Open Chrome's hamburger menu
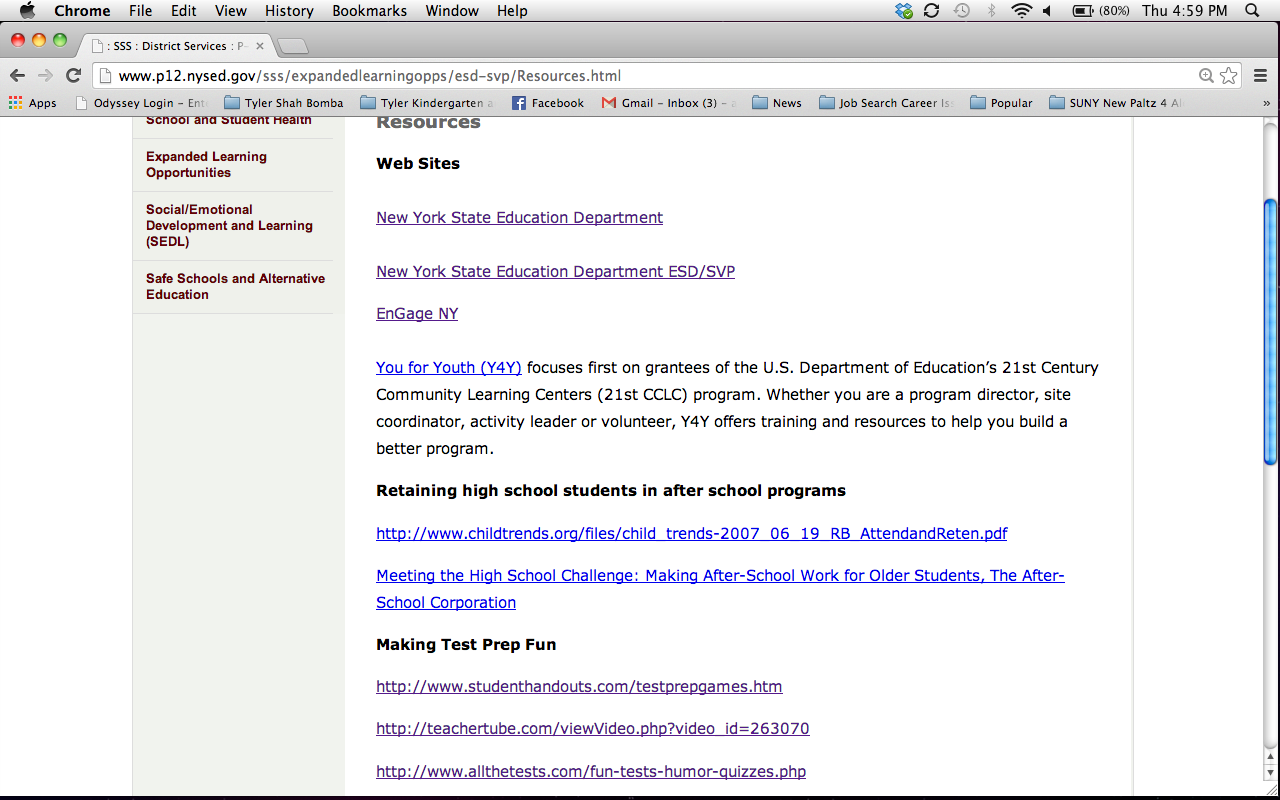 click(1260, 75)
